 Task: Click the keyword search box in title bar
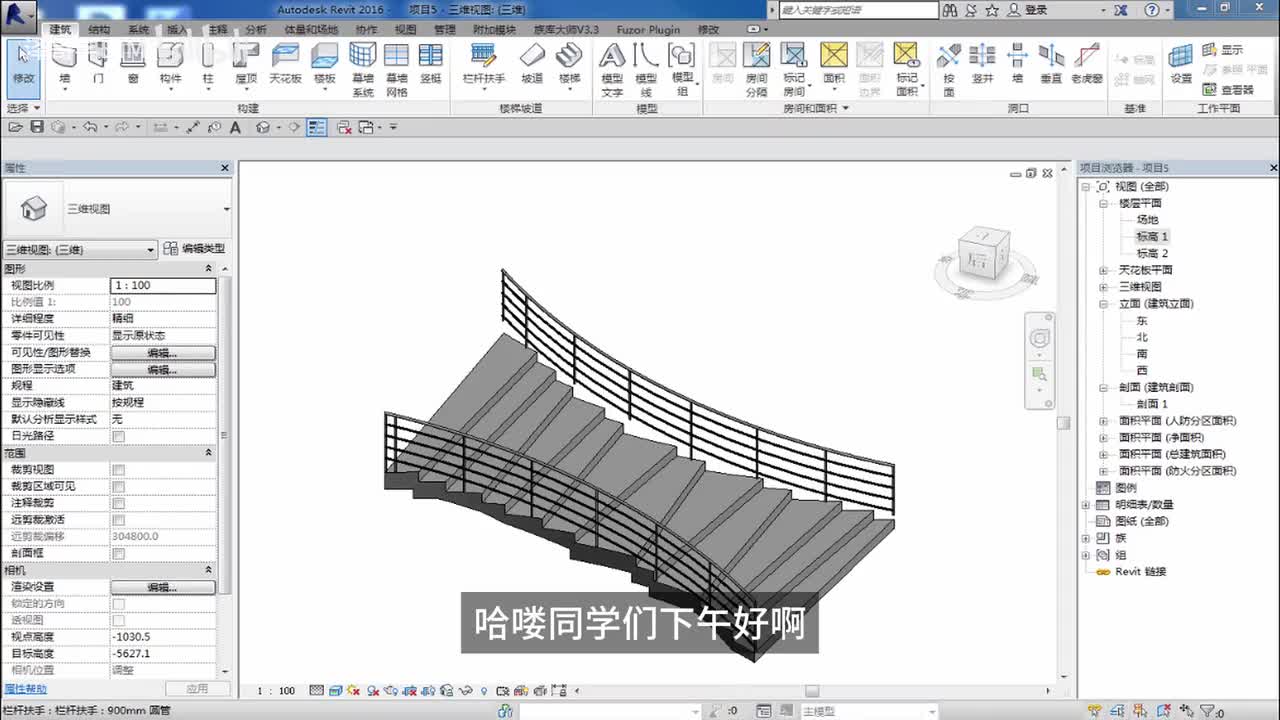click(x=859, y=10)
